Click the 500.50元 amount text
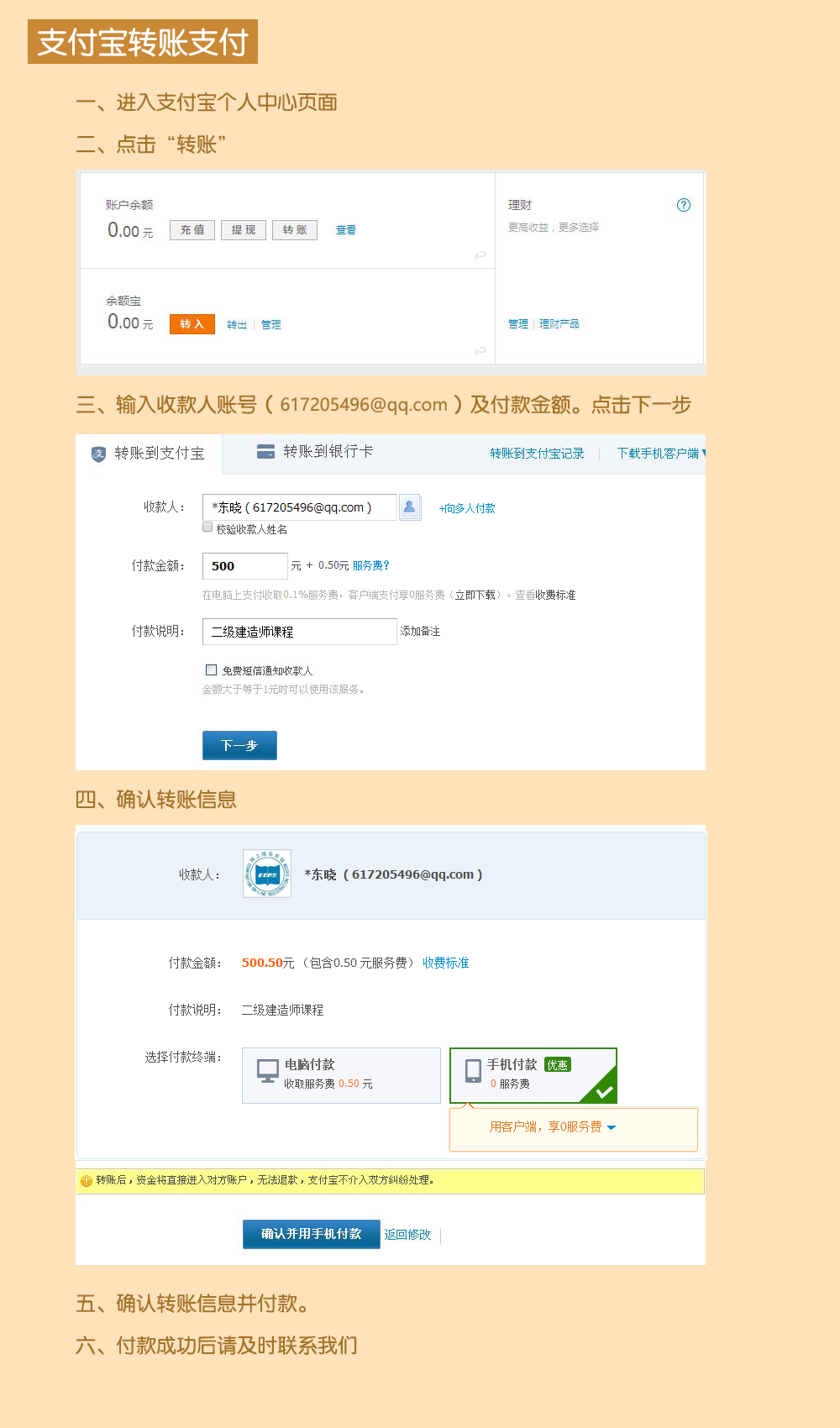 click(x=268, y=963)
